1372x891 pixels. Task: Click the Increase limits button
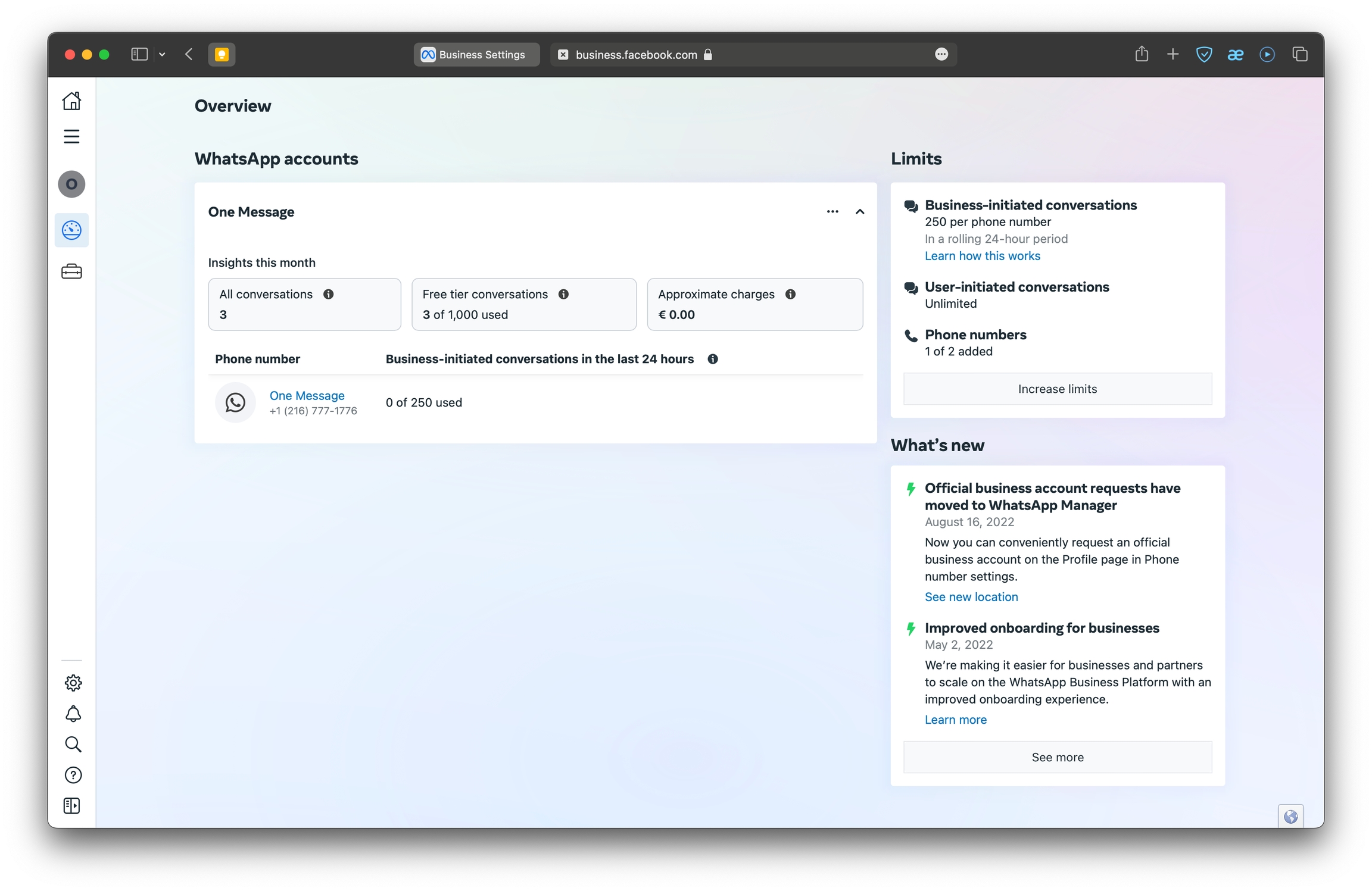(1057, 389)
